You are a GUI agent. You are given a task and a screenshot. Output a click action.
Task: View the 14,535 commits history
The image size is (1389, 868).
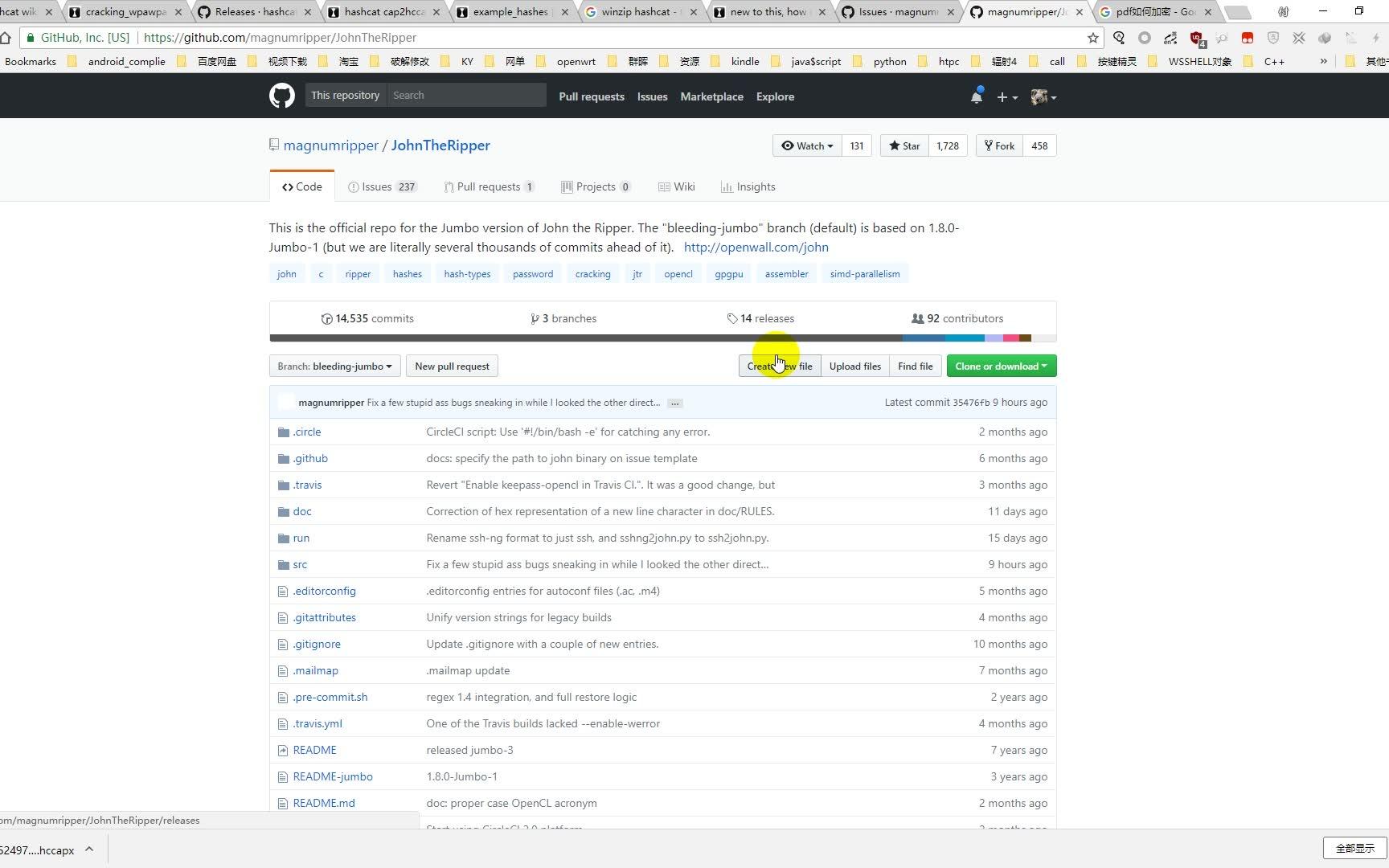[x=367, y=318]
